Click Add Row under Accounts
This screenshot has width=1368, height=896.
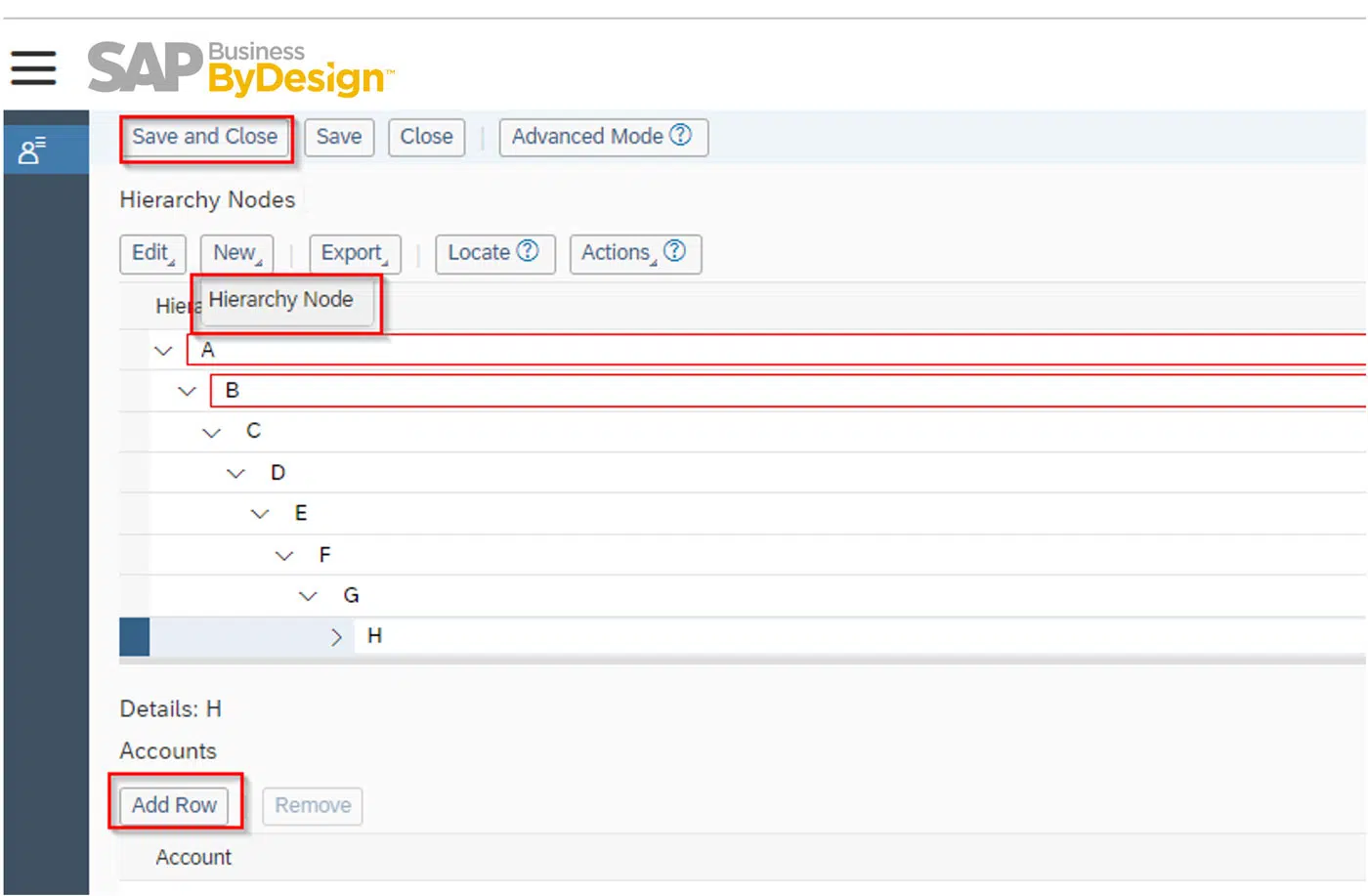coord(175,805)
